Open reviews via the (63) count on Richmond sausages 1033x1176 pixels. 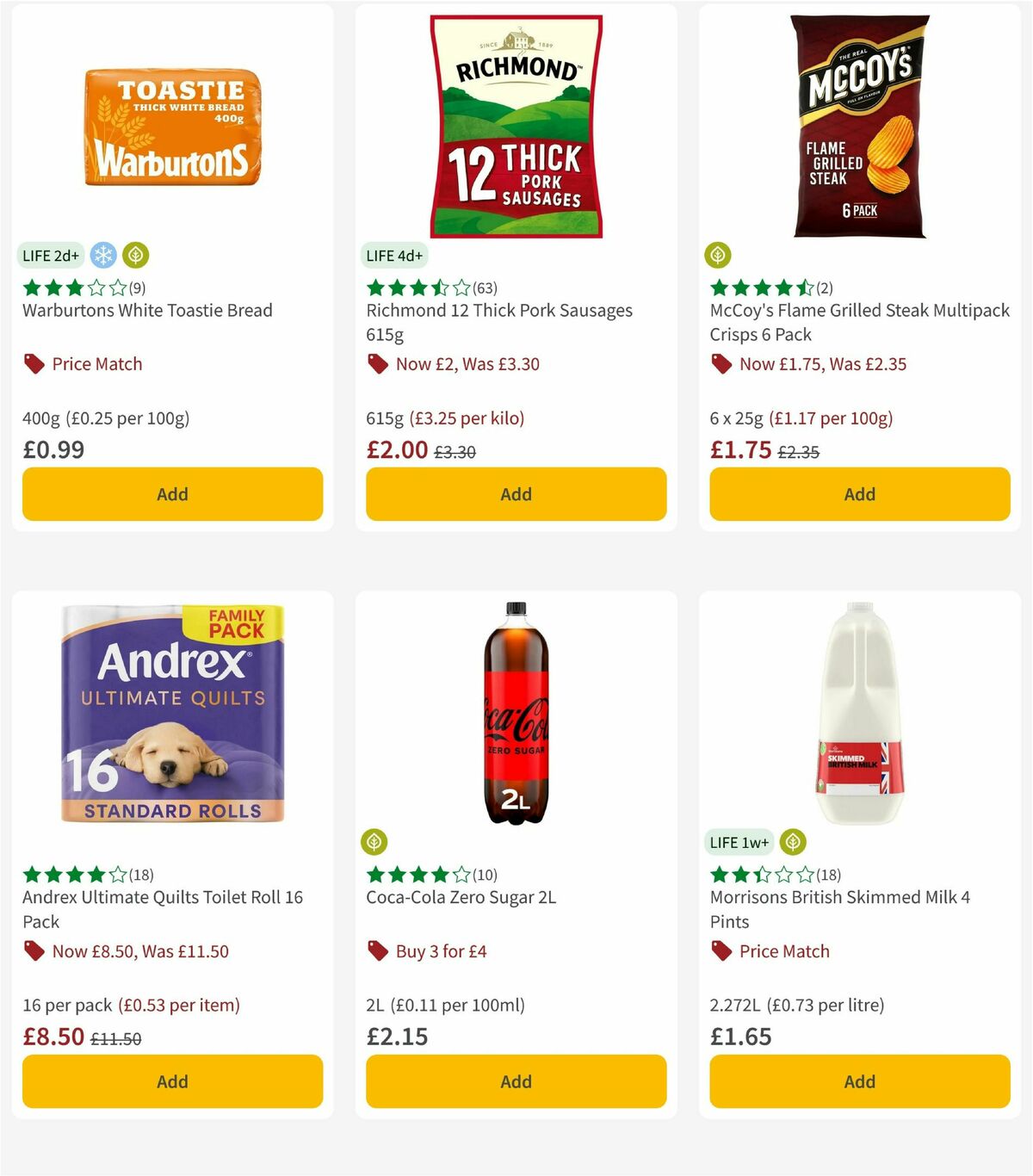(486, 288)
